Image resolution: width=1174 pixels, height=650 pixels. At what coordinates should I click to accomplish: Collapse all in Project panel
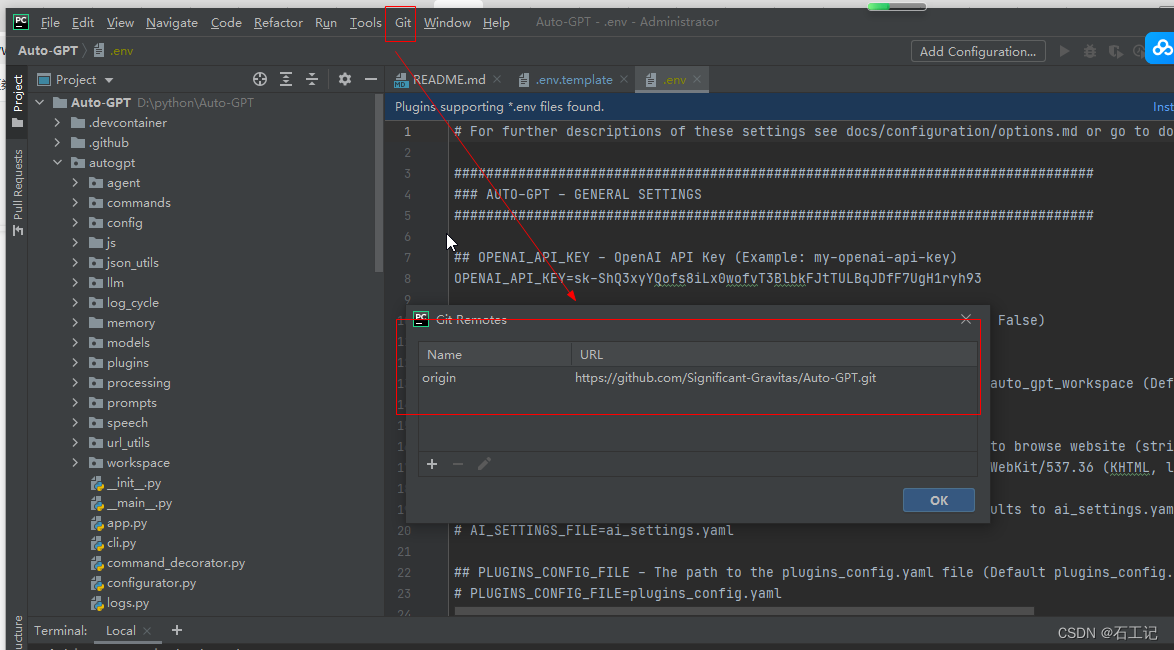312,79
